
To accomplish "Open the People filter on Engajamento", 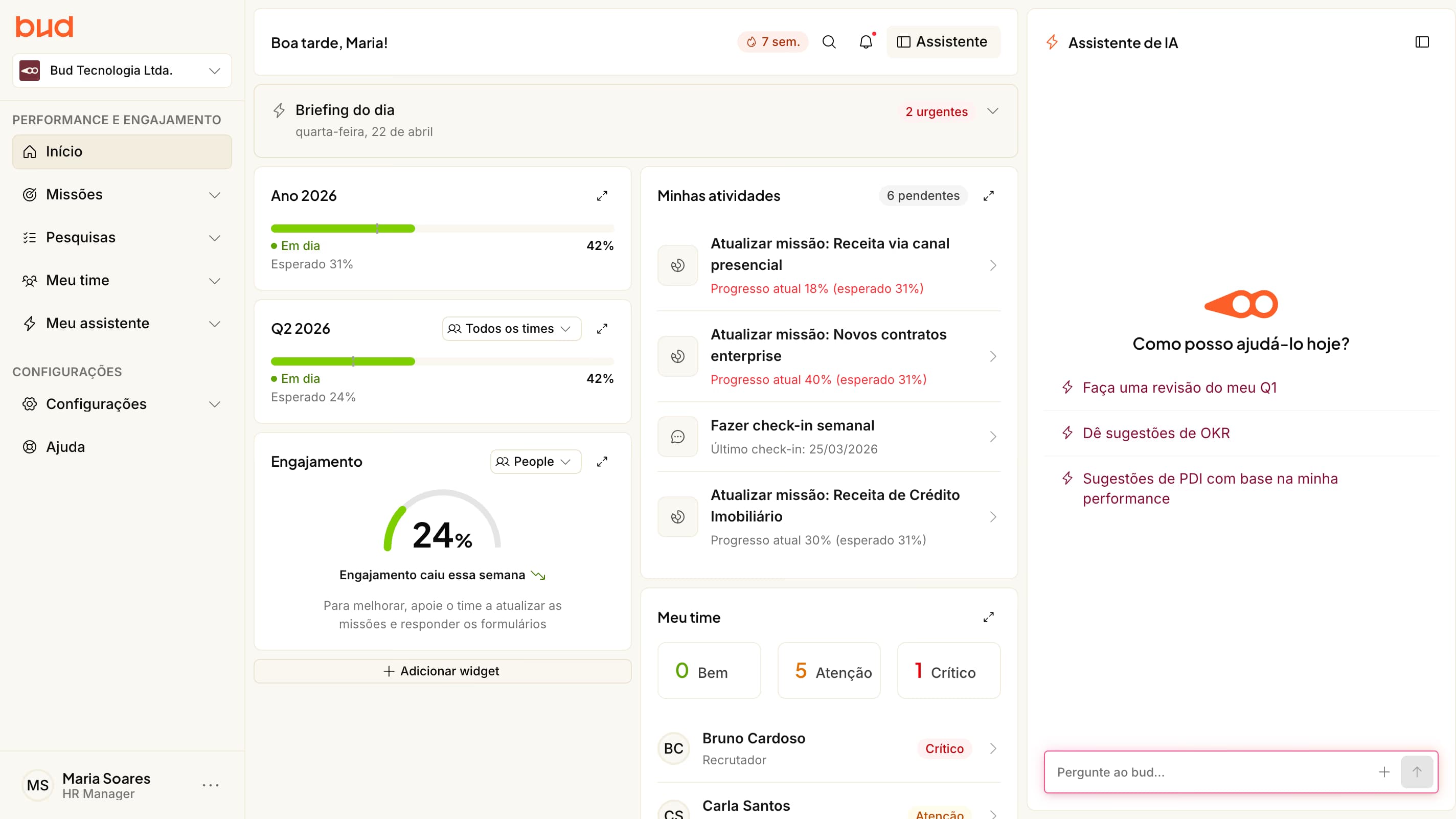I will pyautogui.click(x=534, y=461).
